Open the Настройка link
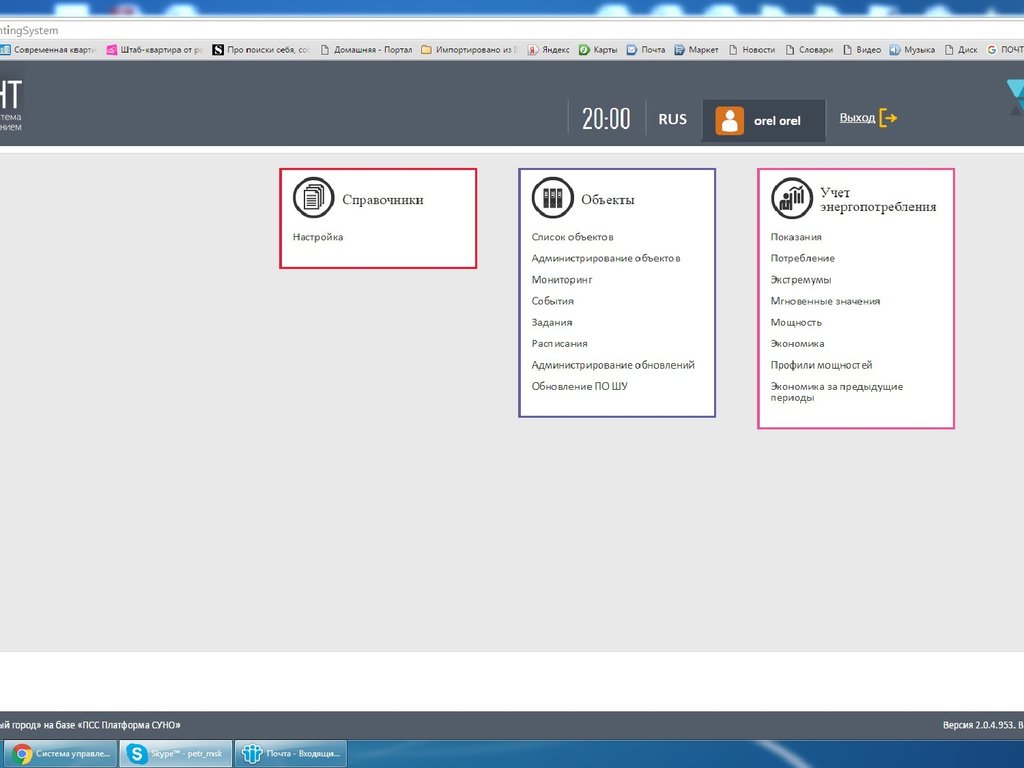Screen dimensions: 1024x768 (x=318, y=237)
